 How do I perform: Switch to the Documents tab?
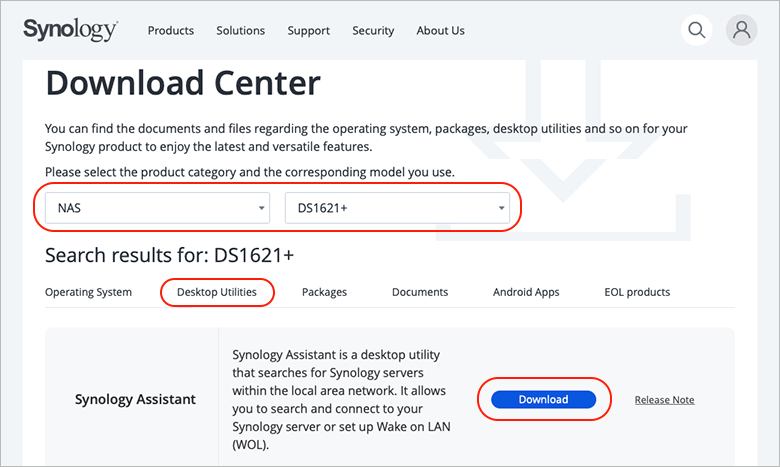(x=420, y=292)
